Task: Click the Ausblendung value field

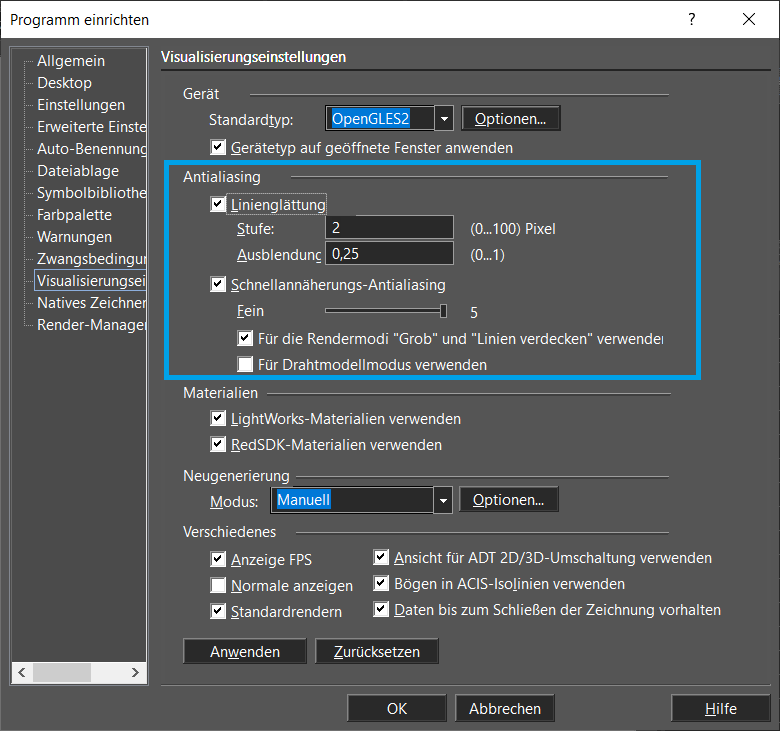Action: [x=389, y=254]
